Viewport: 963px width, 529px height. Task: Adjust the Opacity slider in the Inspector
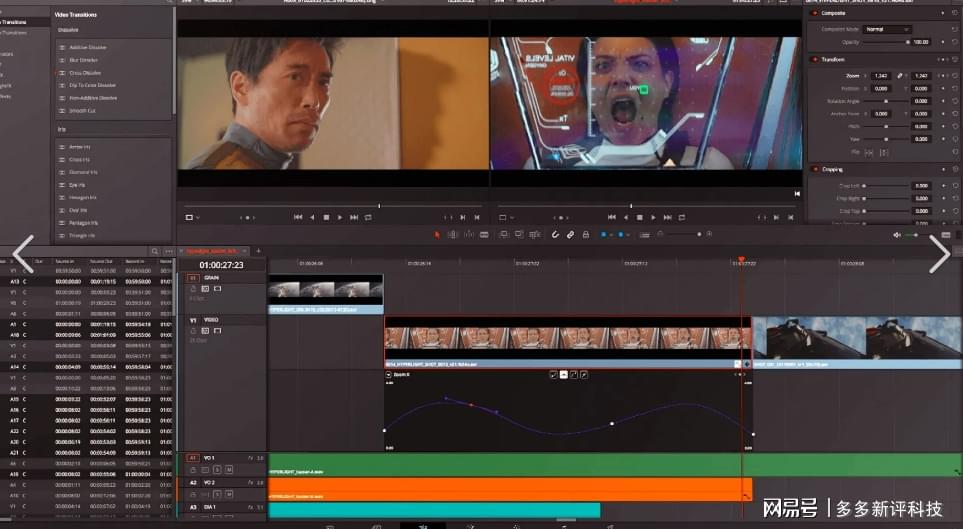tap(886, 42)
